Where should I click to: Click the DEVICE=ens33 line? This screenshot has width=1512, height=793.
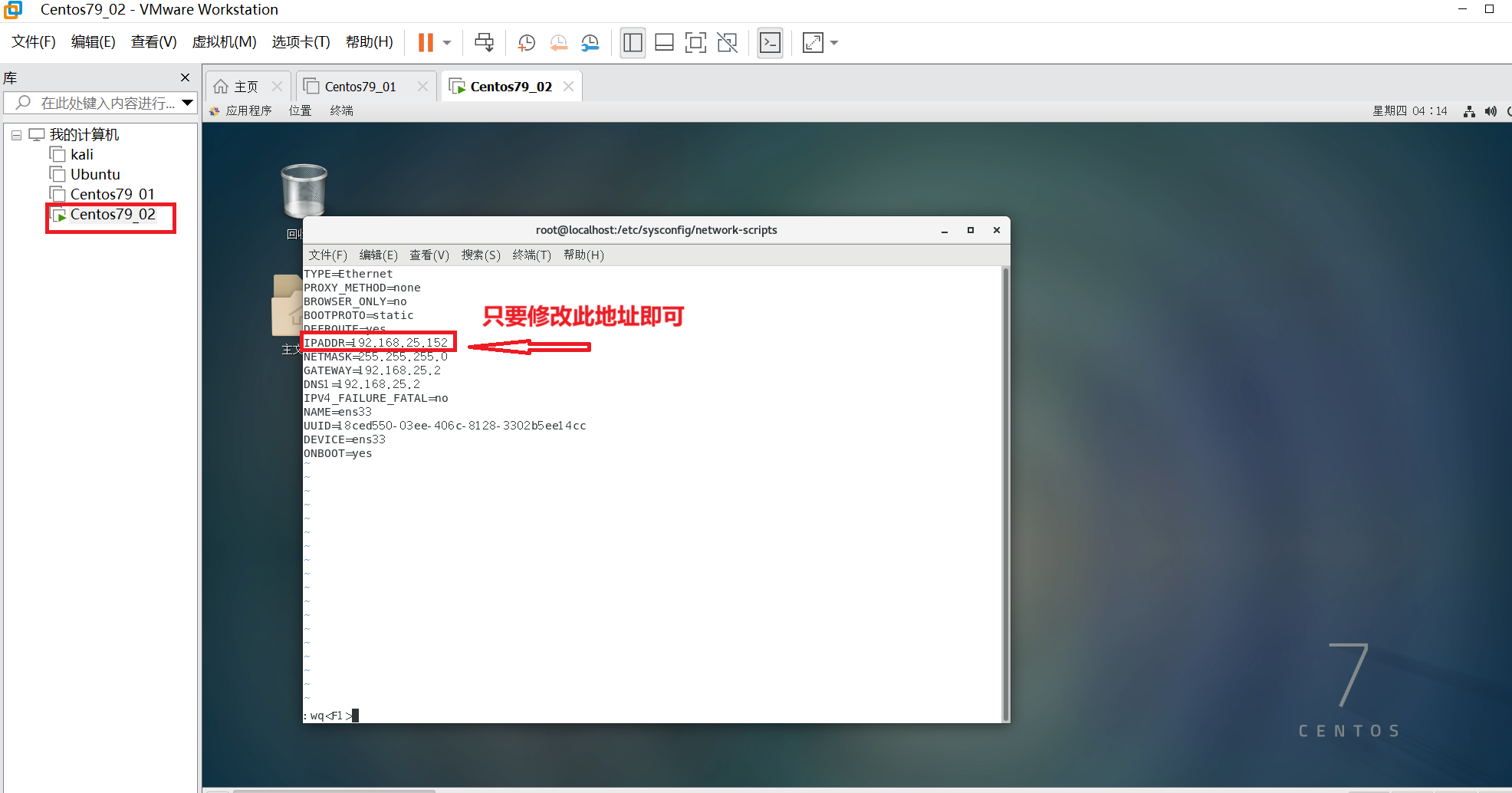click(344, 439)
